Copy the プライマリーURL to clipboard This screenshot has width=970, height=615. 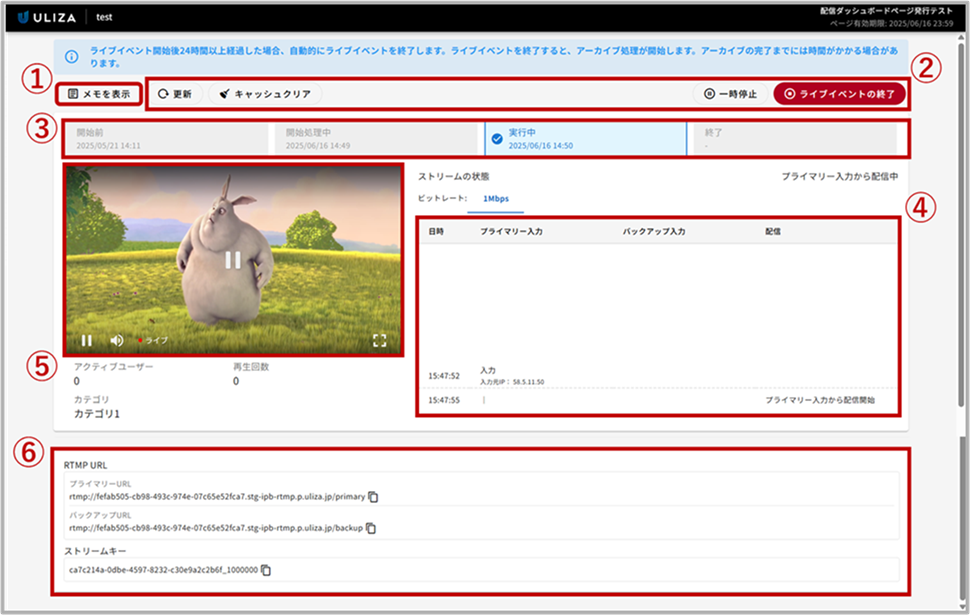[x=373, y=497]
